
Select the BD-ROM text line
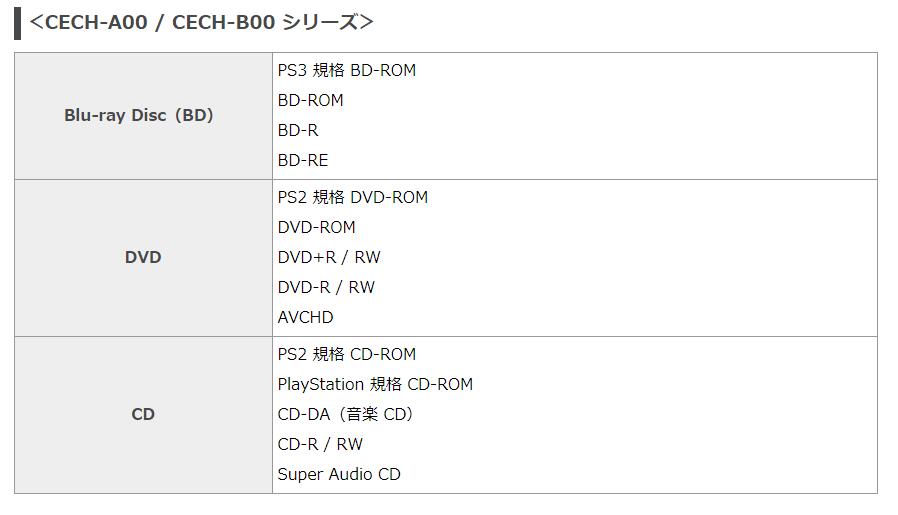coord(310,100)
